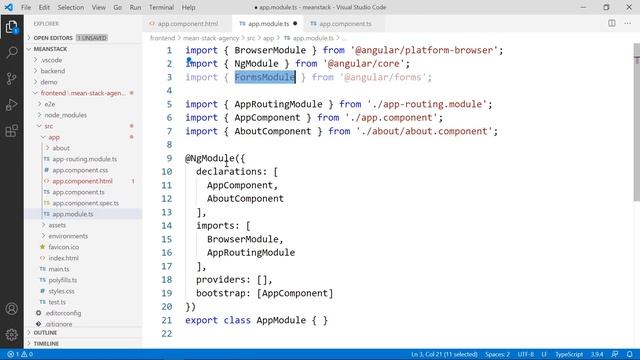Screen dimensions: 640x360
Task: Switch to app.component.ts tab
Action: [345, 24]
